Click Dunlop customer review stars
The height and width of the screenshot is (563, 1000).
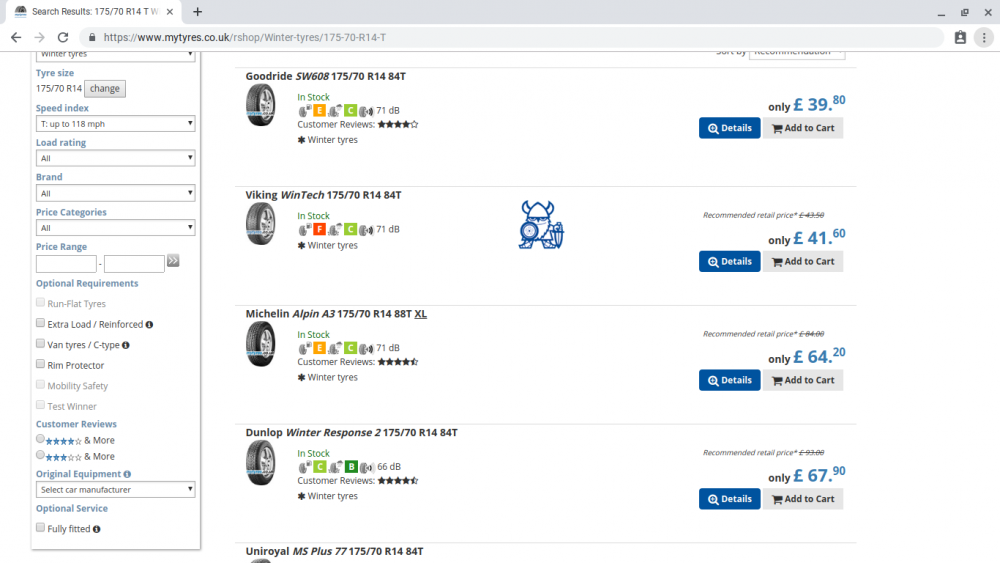(x=398, y=480)
